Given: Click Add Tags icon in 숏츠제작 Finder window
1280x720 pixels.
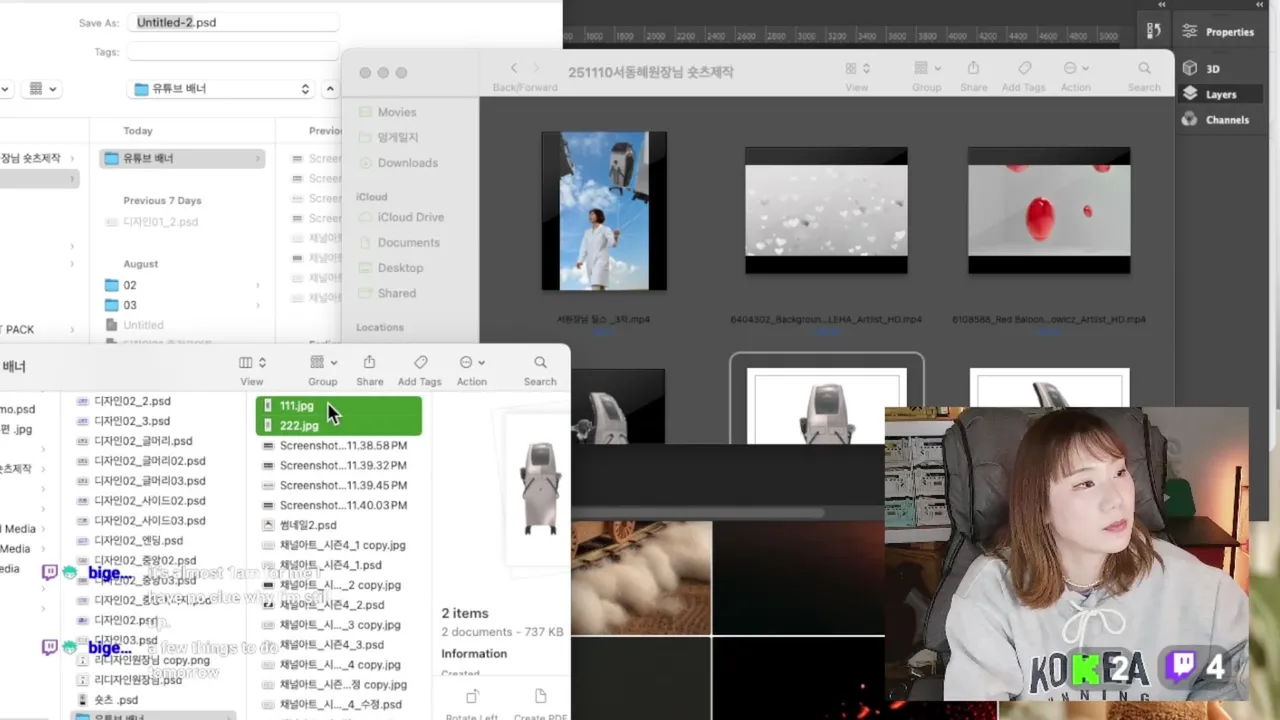Looking at the screenshot, I should pyautogui.click(x=1024, y=69).
